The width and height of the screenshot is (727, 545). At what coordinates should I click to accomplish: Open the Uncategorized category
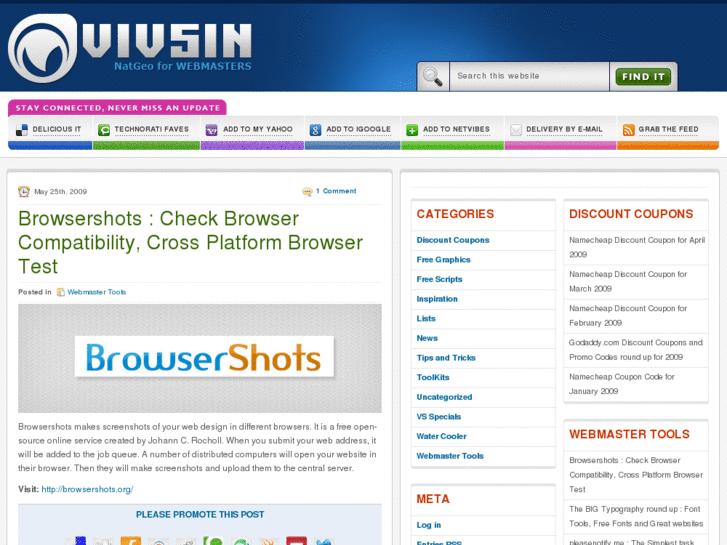click(x=444, y=397)
